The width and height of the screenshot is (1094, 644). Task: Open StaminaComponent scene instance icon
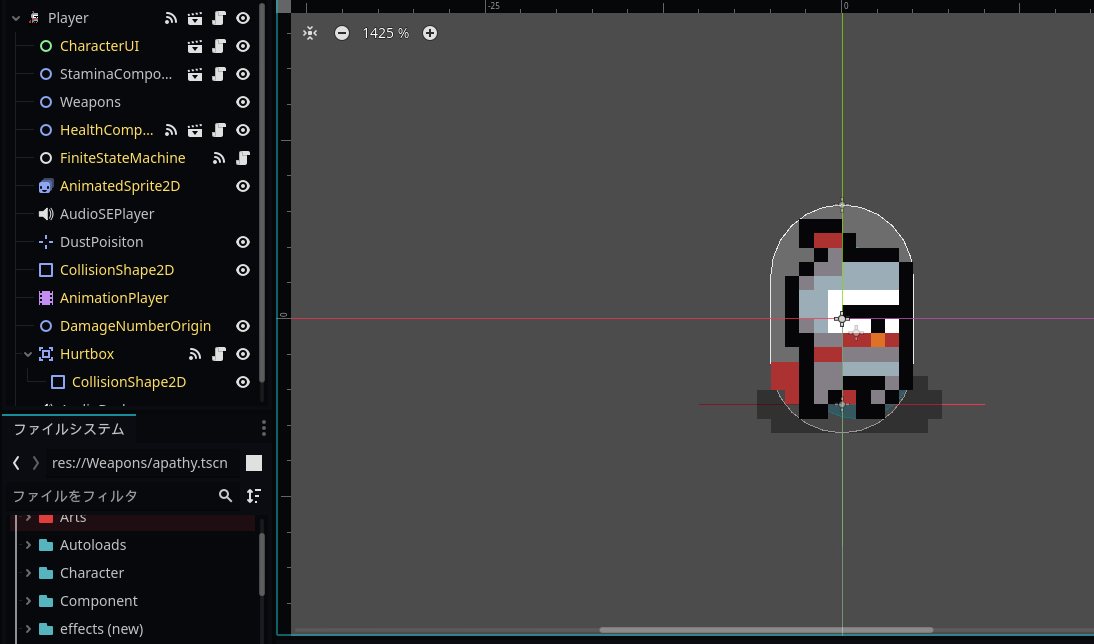[195, 74]
